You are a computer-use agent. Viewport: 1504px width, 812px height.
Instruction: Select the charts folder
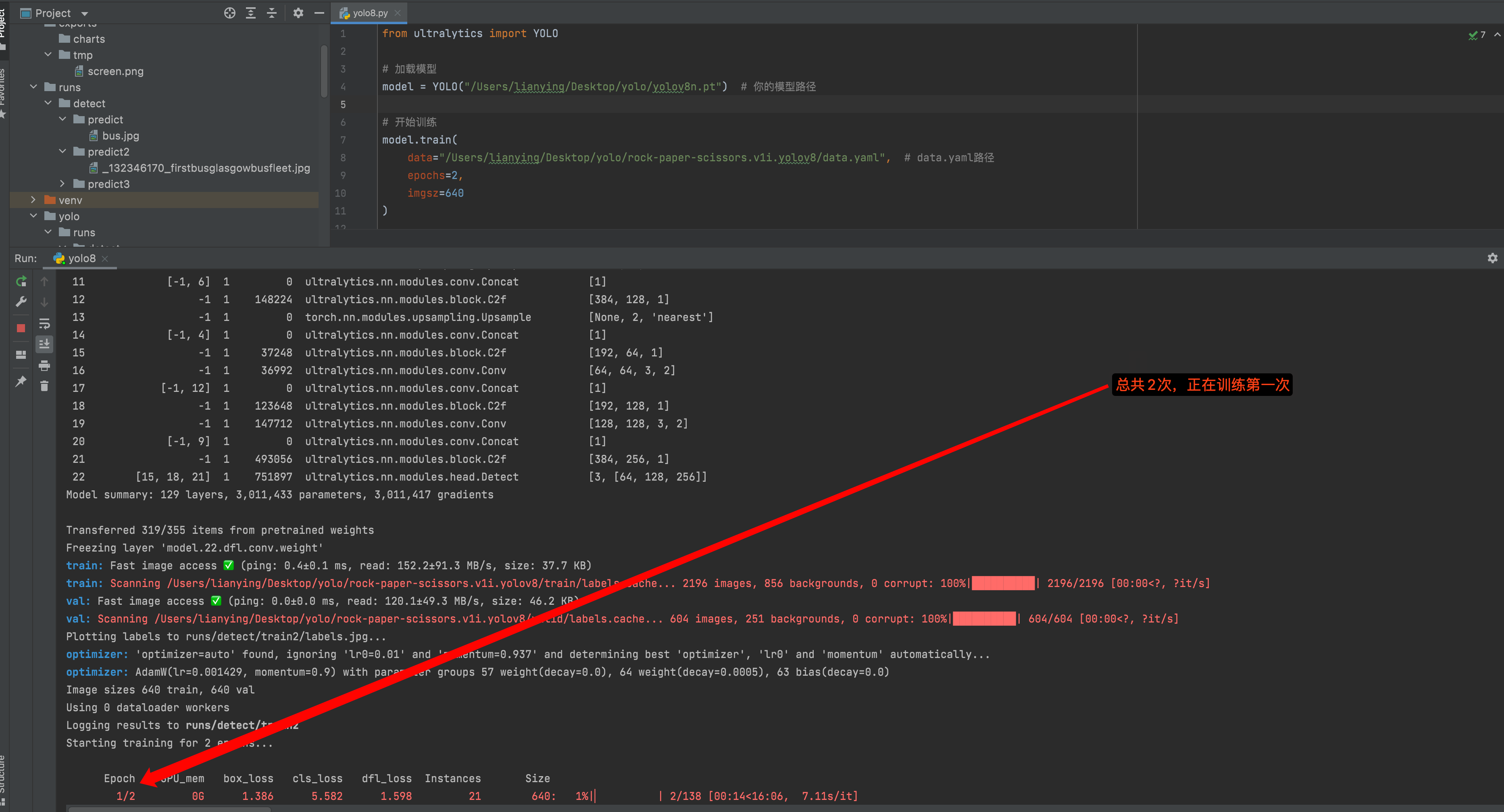89,39
